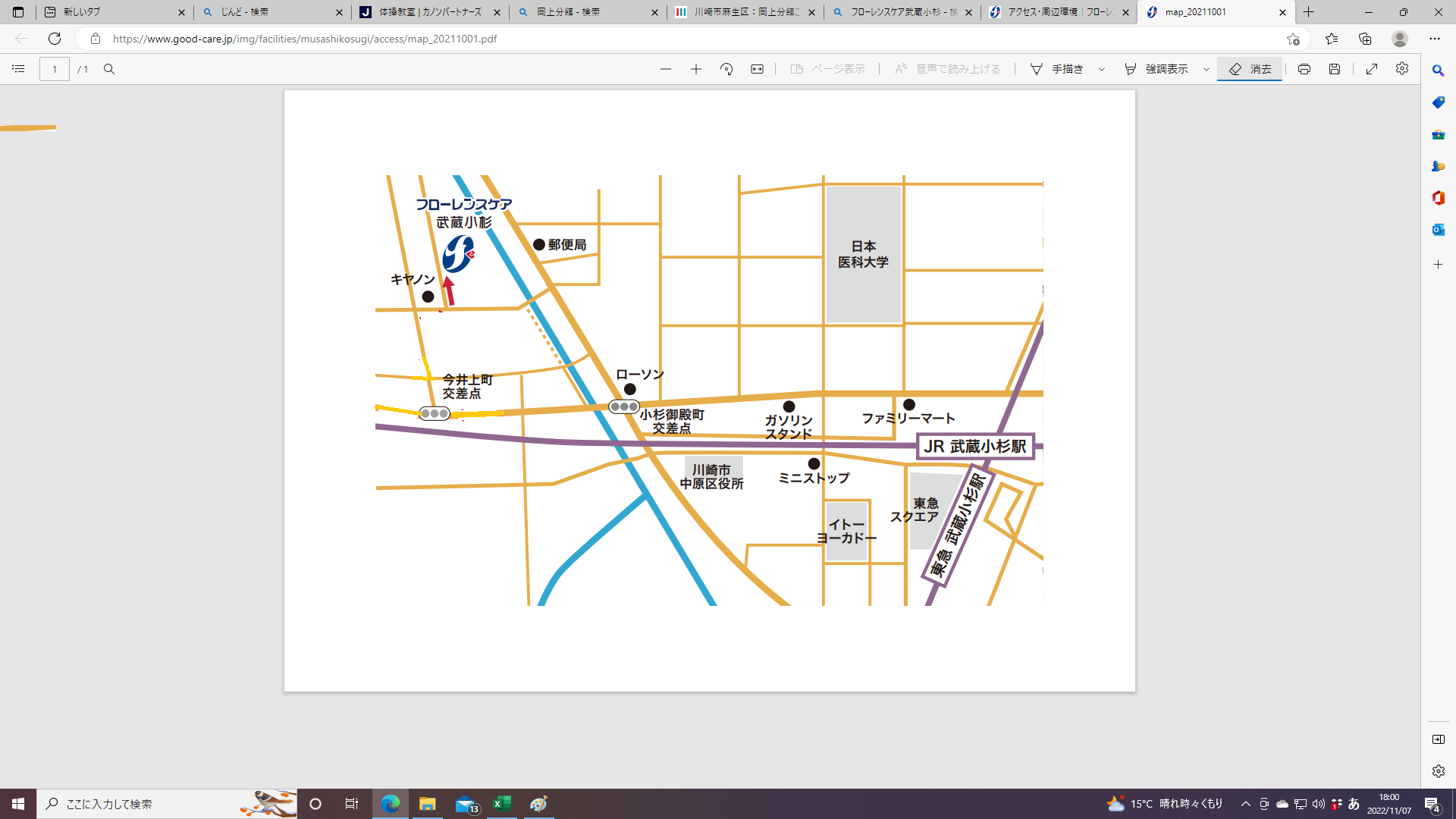Screen dimensions: 1456x819
Task: Zoom in the PDF with plus button
Action: (x=696, y=69)
